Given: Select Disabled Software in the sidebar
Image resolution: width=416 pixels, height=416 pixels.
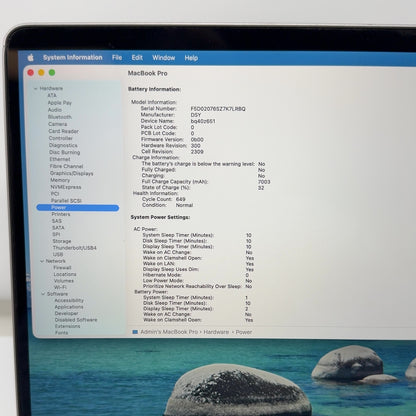Looking at the screenshot, I should tap(76, 320).
